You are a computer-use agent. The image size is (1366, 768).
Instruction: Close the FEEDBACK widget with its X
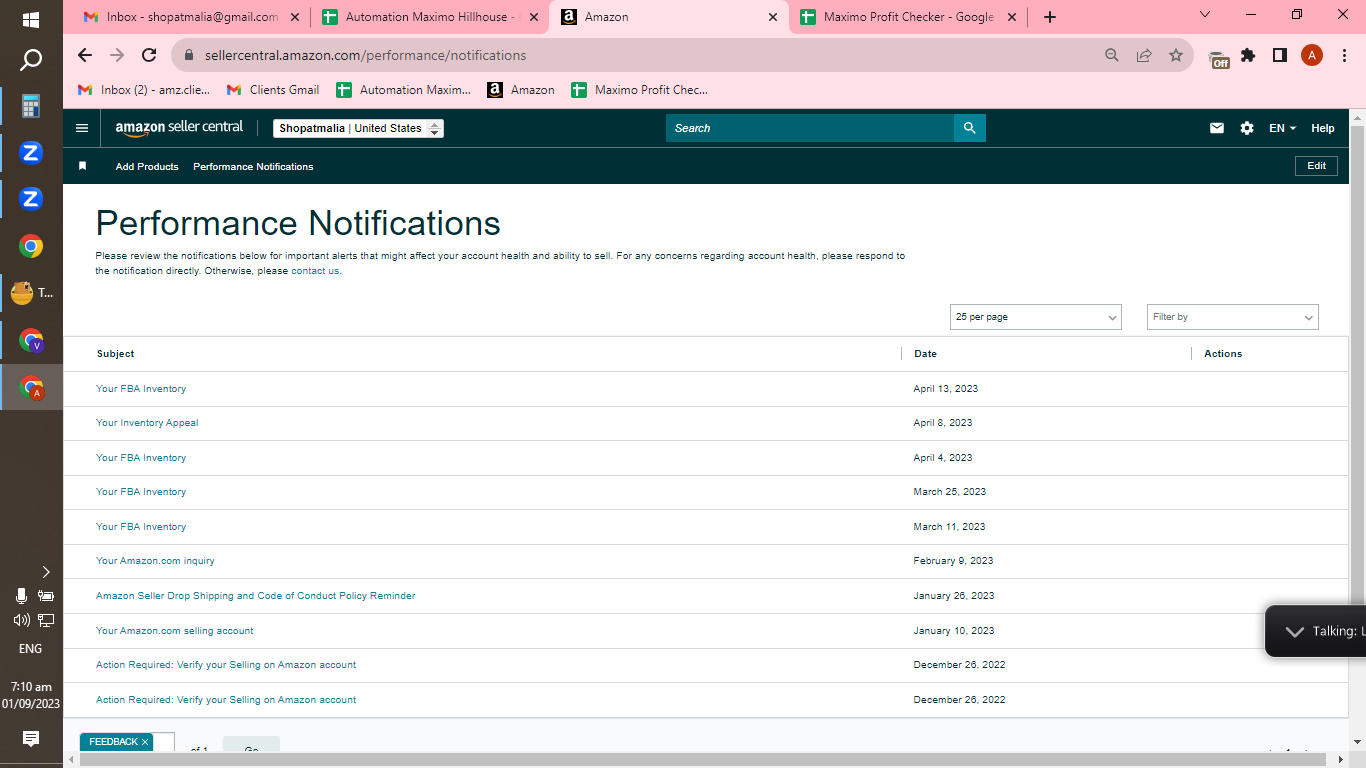click(x=145, y=742)
